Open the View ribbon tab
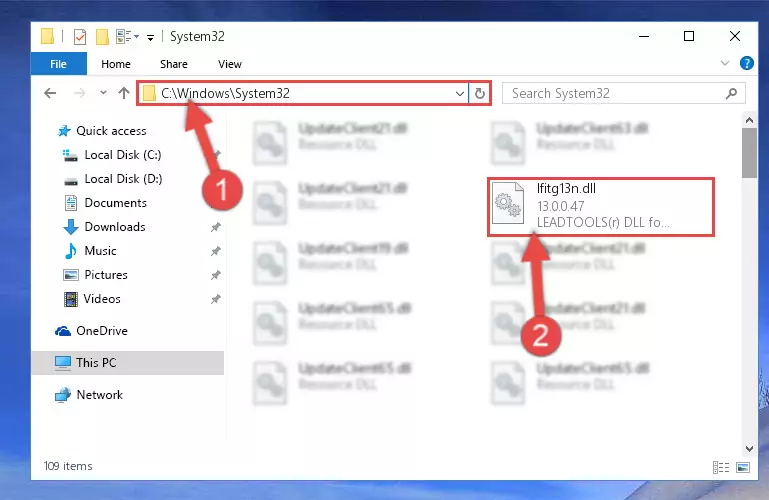 (x=230, y=64)
